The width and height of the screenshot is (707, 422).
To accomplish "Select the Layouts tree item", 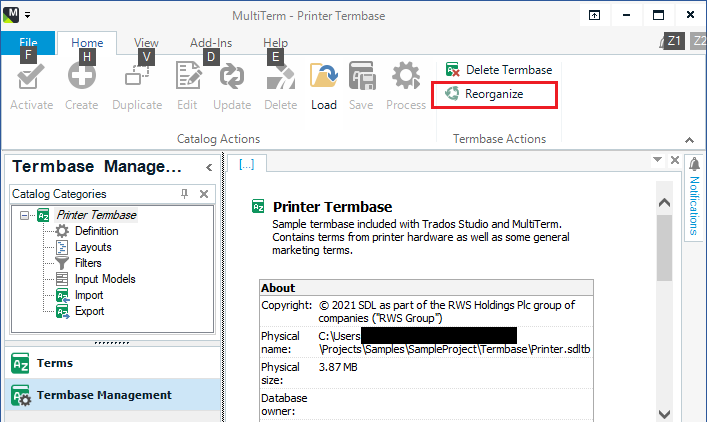I will (x=93, y=247).
